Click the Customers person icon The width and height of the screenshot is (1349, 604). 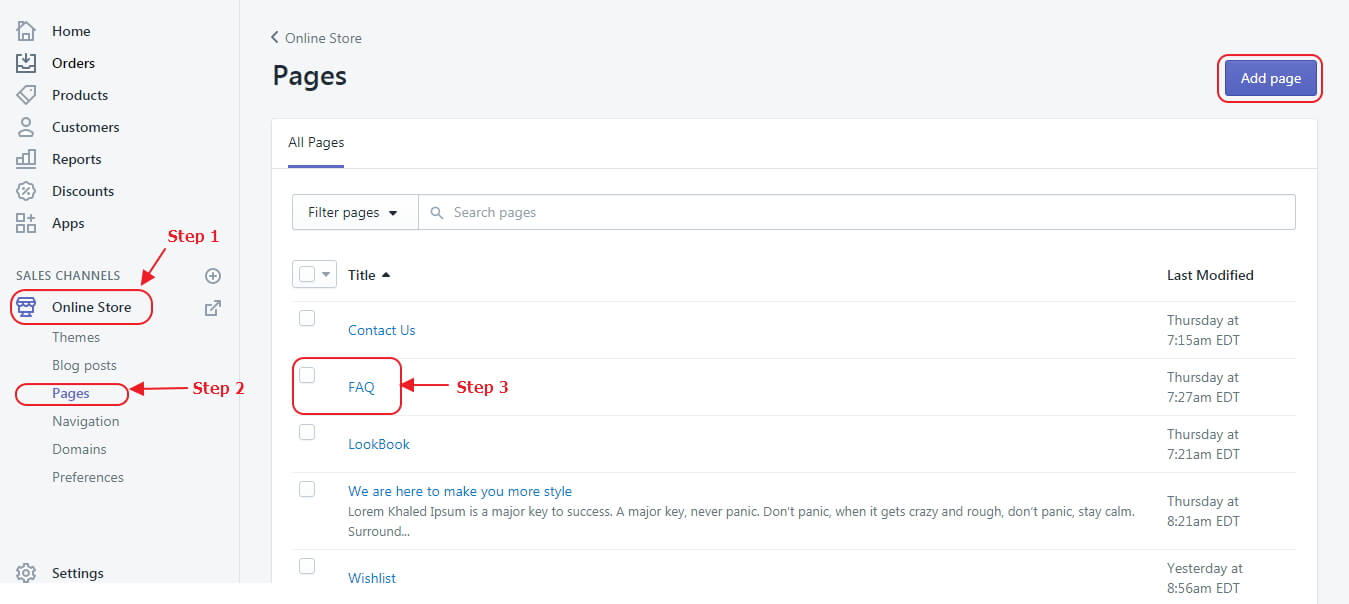pyautogui.click(x=27, y=127)
